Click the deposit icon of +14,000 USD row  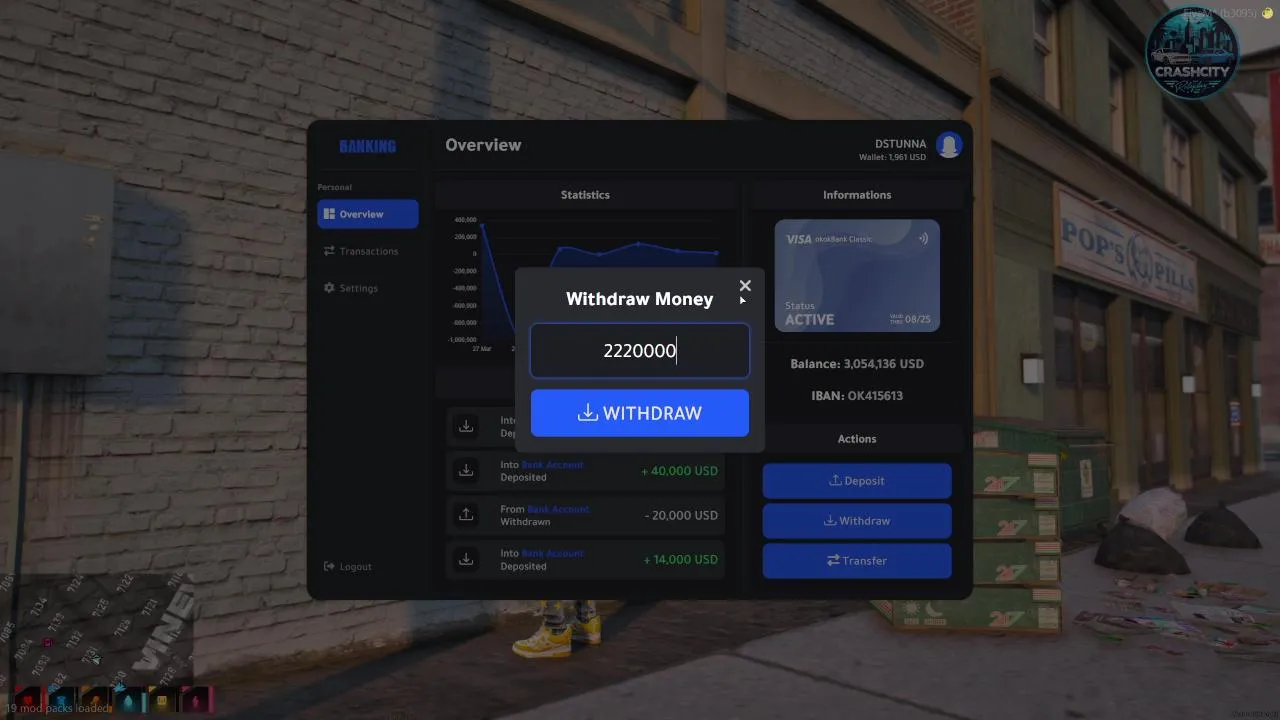[466, 559]
